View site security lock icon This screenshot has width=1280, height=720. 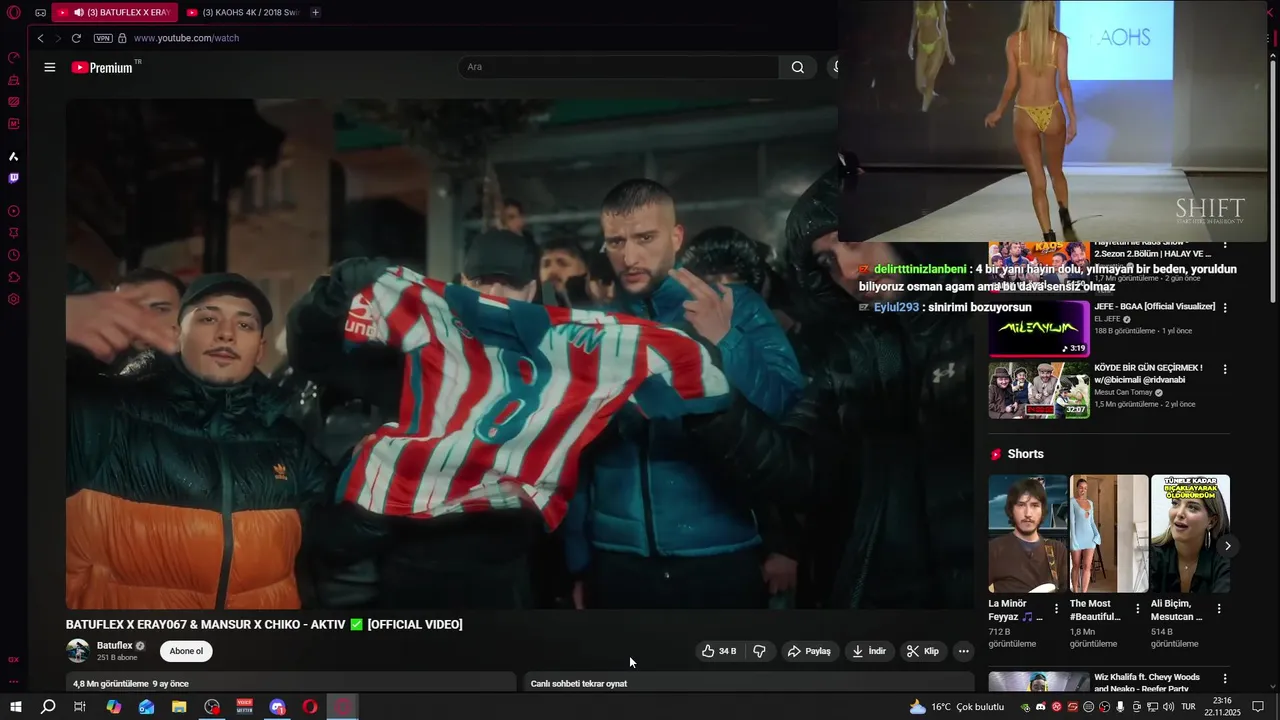pos(122,38)
